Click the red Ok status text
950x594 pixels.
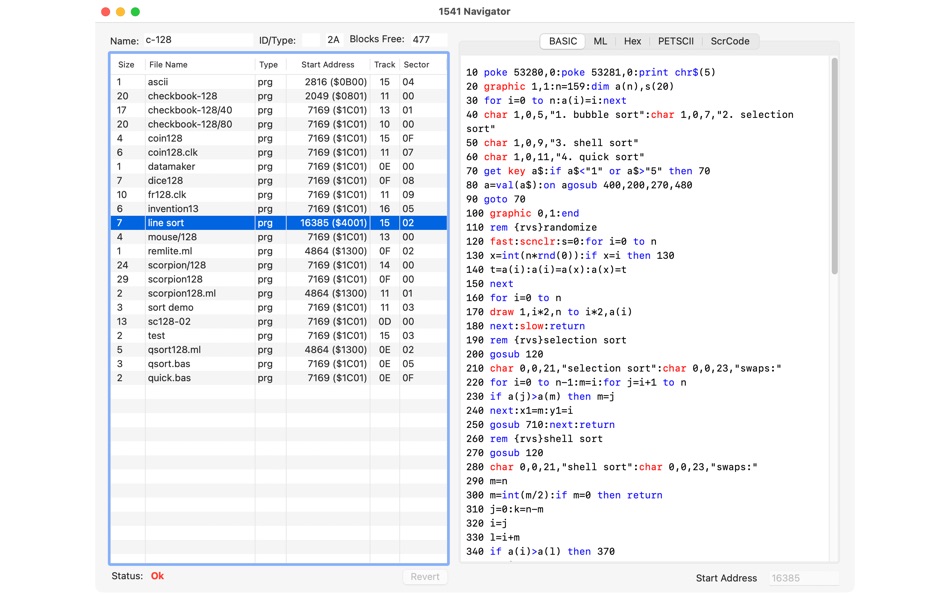pyautogui.click(x=158, y=576)
